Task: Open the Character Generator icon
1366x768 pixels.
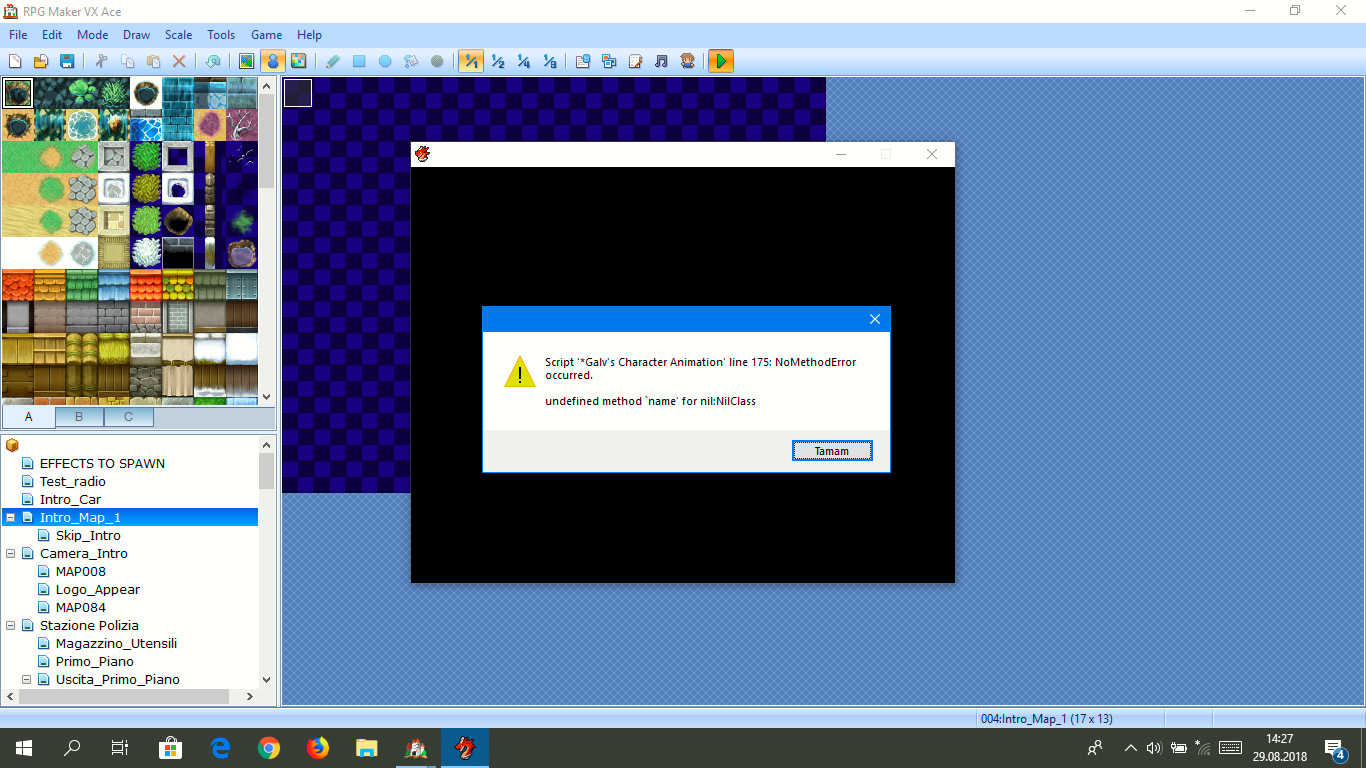Action: [687, 61]
